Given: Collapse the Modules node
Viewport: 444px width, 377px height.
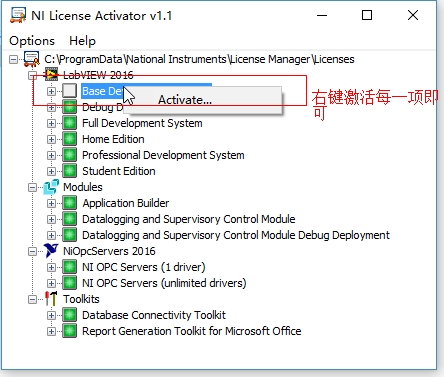Looking at the screenshot, I should point(32,187).
